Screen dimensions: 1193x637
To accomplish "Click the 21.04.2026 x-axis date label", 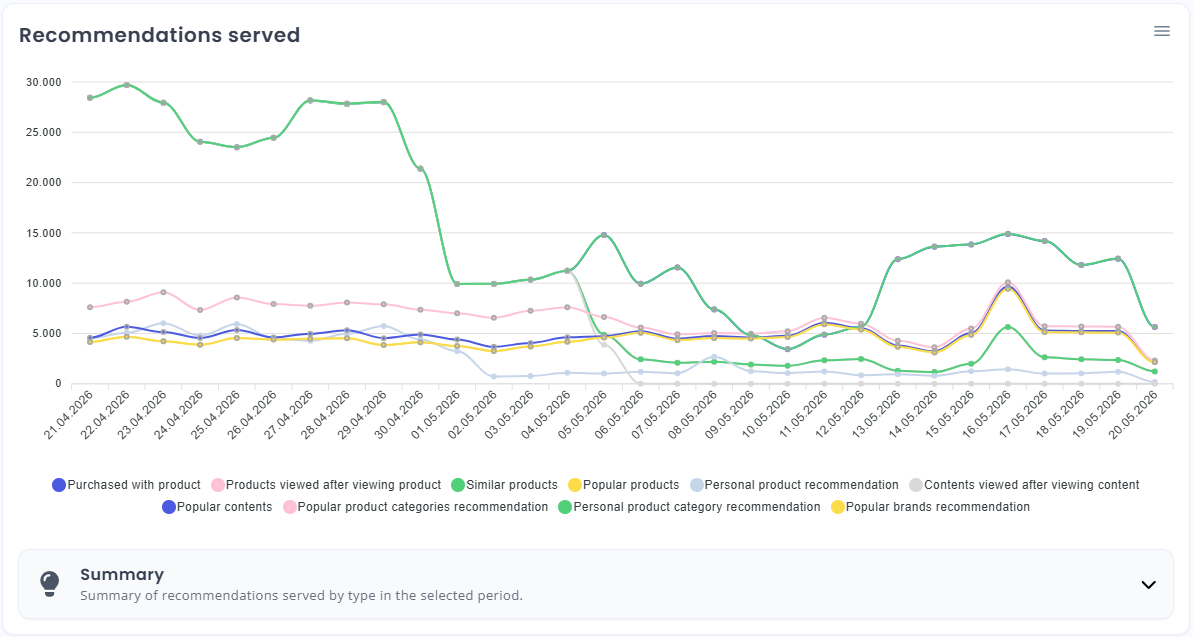I will pyautogui.click(x=68, y=415).
